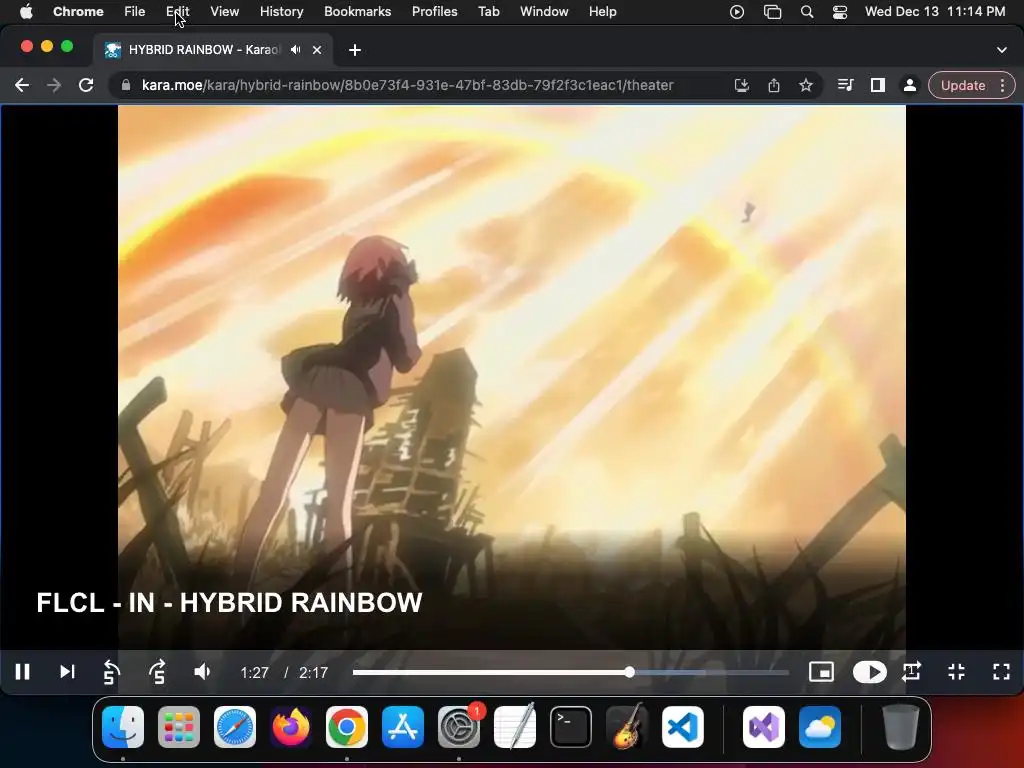The height and width of the screenshot is (768, 1024).
Task: Open the File menu
Action: (135, 11)
